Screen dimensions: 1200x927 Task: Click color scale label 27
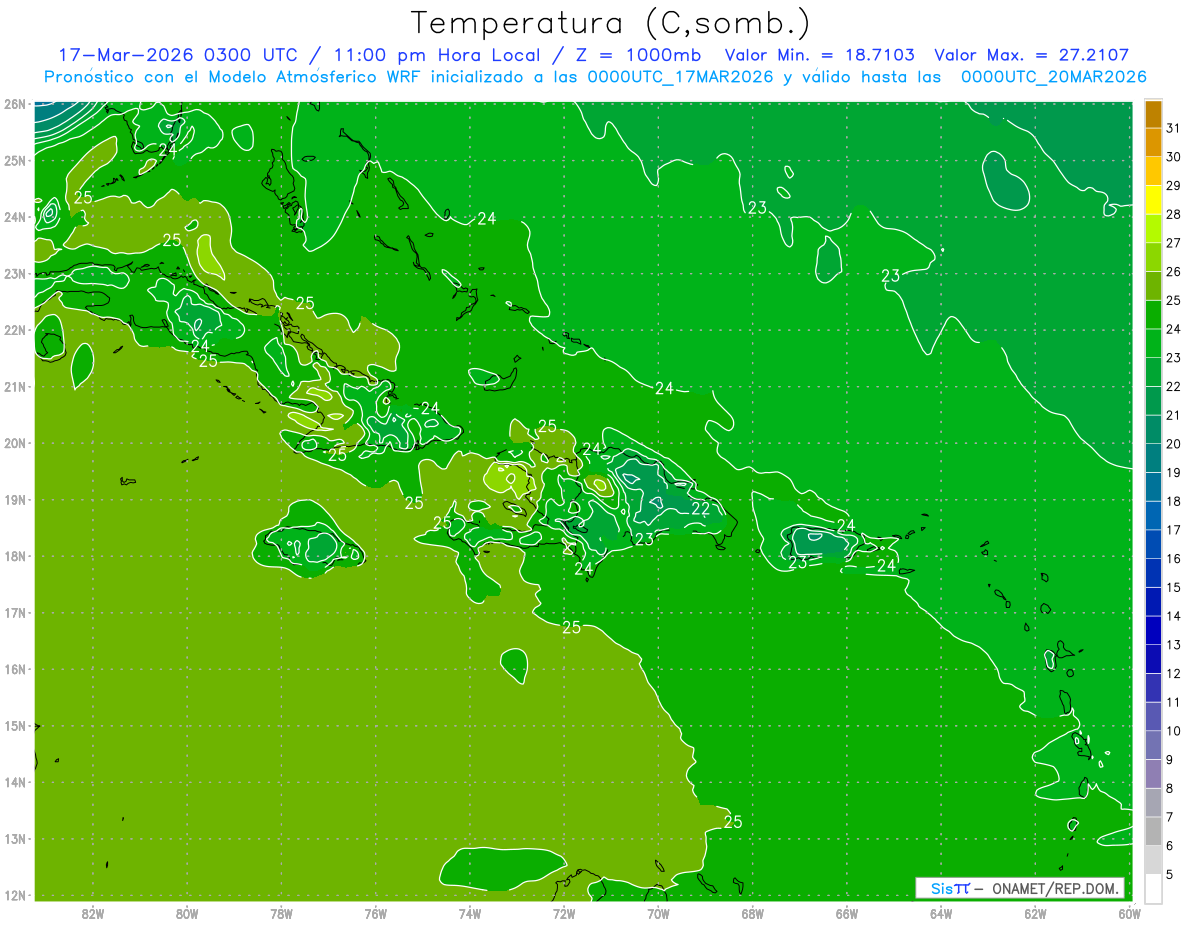(x=1173, y=243)
